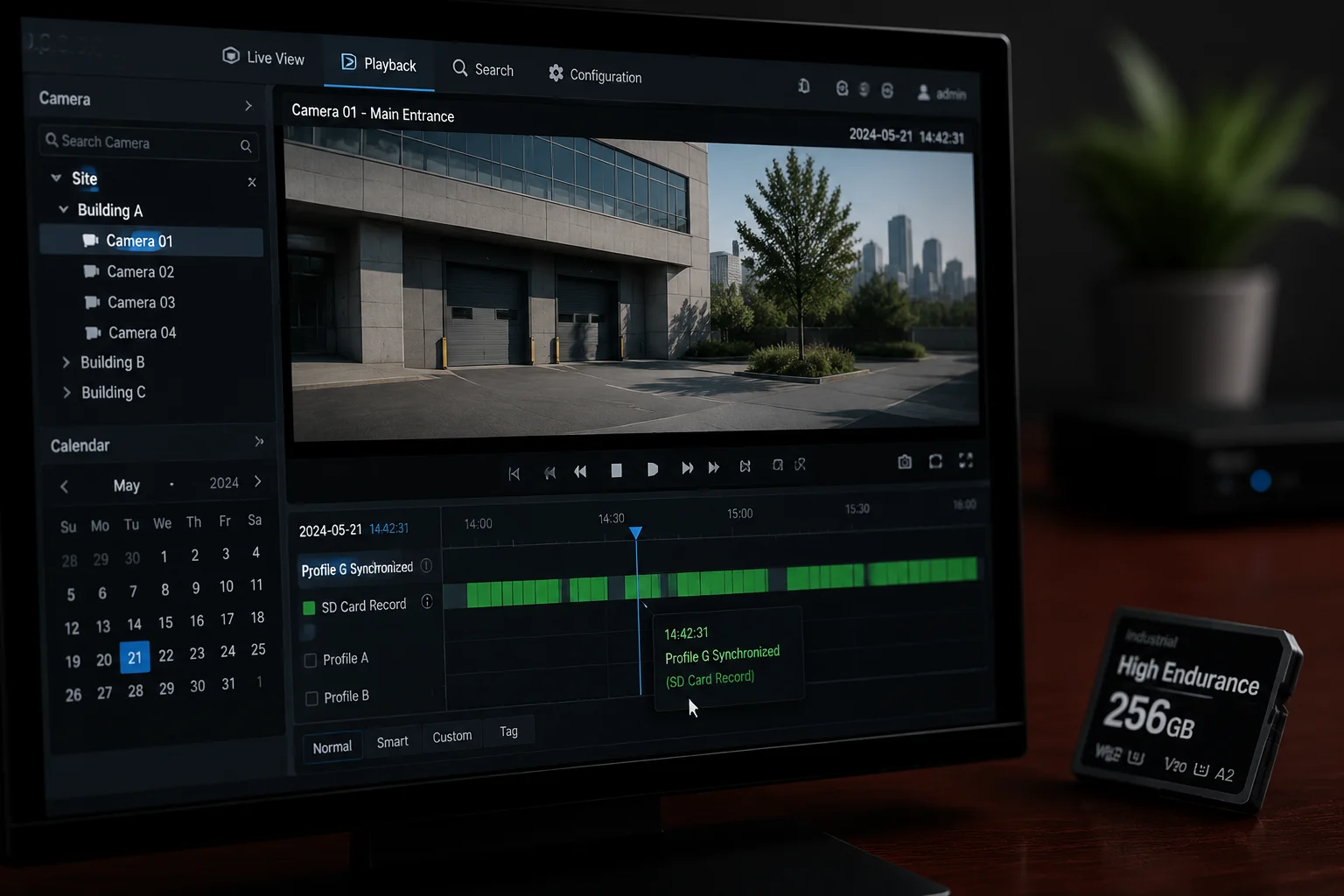Image resolution: width=1344 pixels, height=896 pixels.
Task: Select May 21 on the calendar
Action: tap(135, 658)
